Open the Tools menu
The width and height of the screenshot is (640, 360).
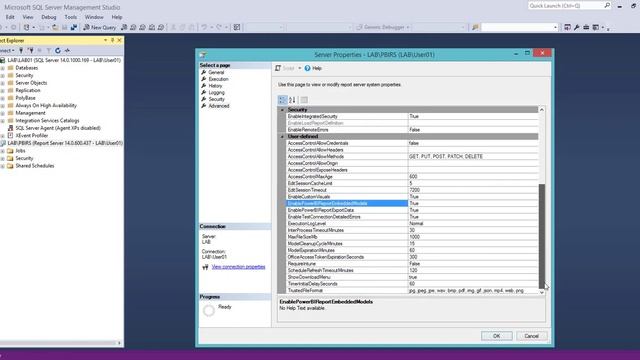[x=71, y=17]
